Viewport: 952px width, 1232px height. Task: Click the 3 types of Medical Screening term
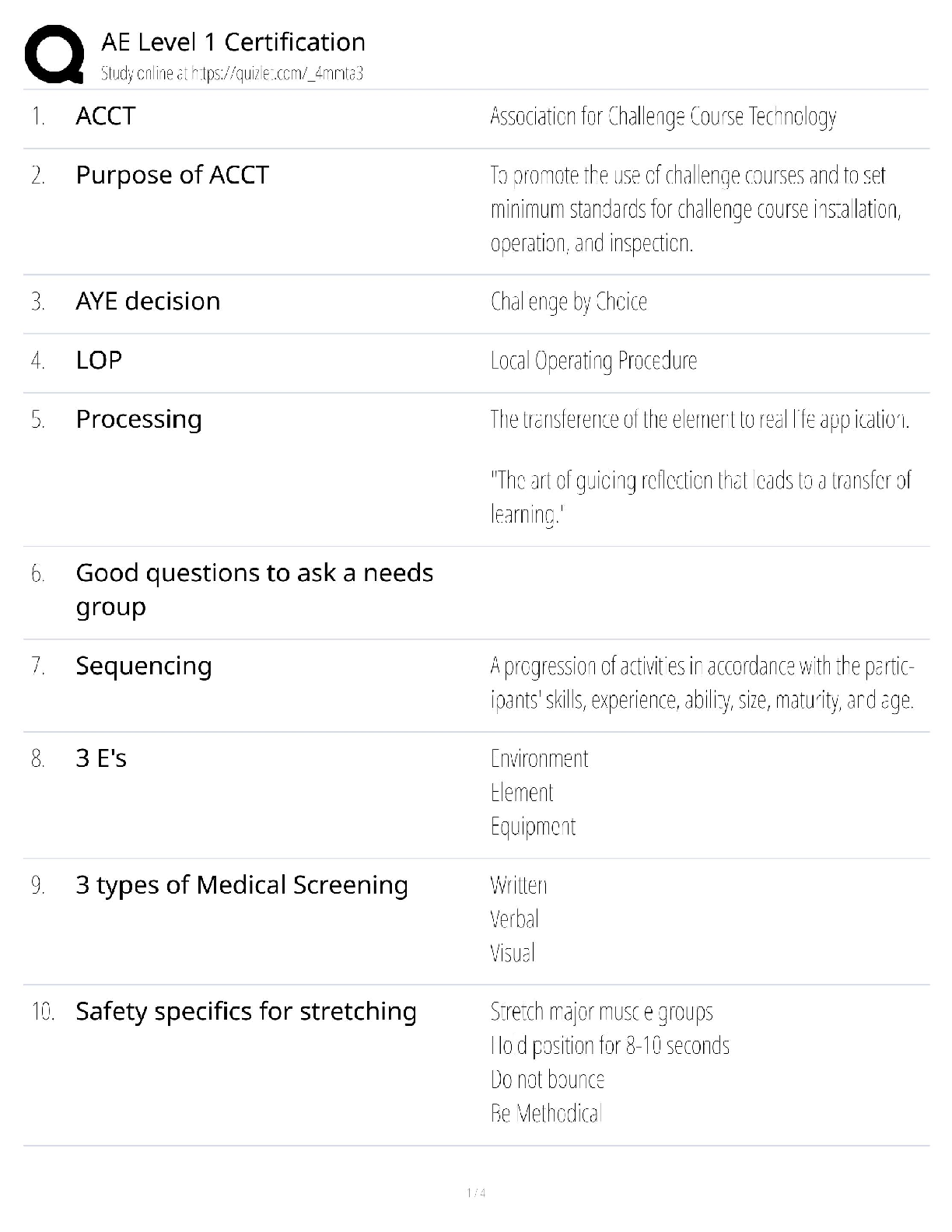[242, 885]
